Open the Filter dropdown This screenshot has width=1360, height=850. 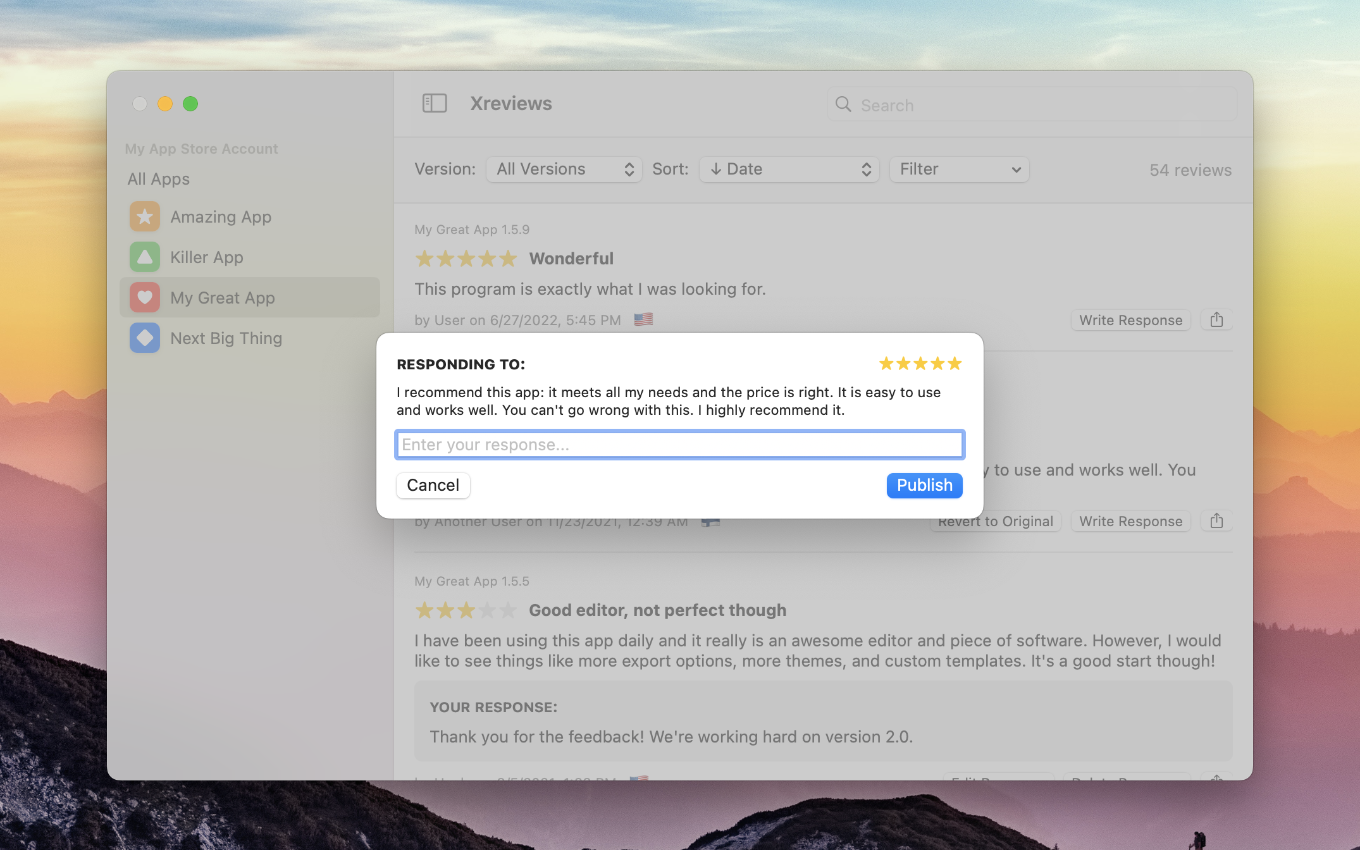[959, 169]
